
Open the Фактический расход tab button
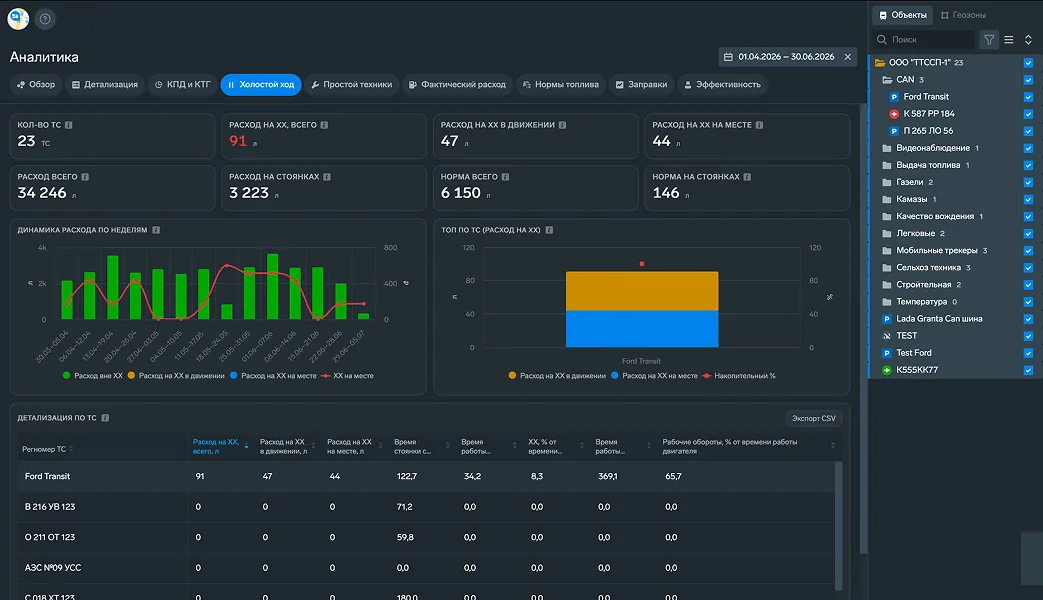coord(457,84)
